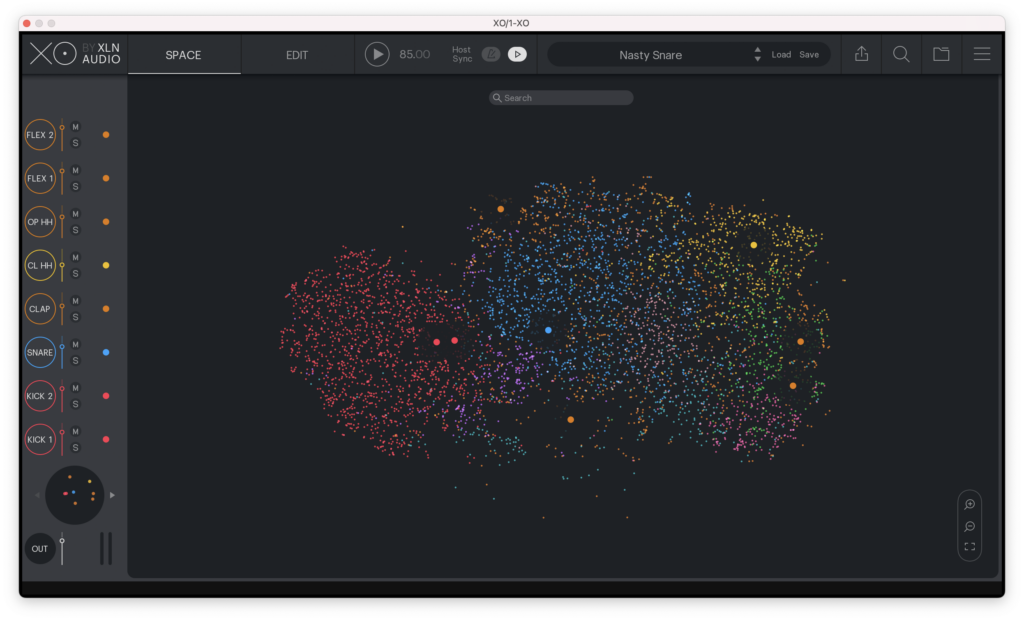Click the mini space map thumbnail
This screenshot has width=1024, height=620.
click(x=74, y=495)
